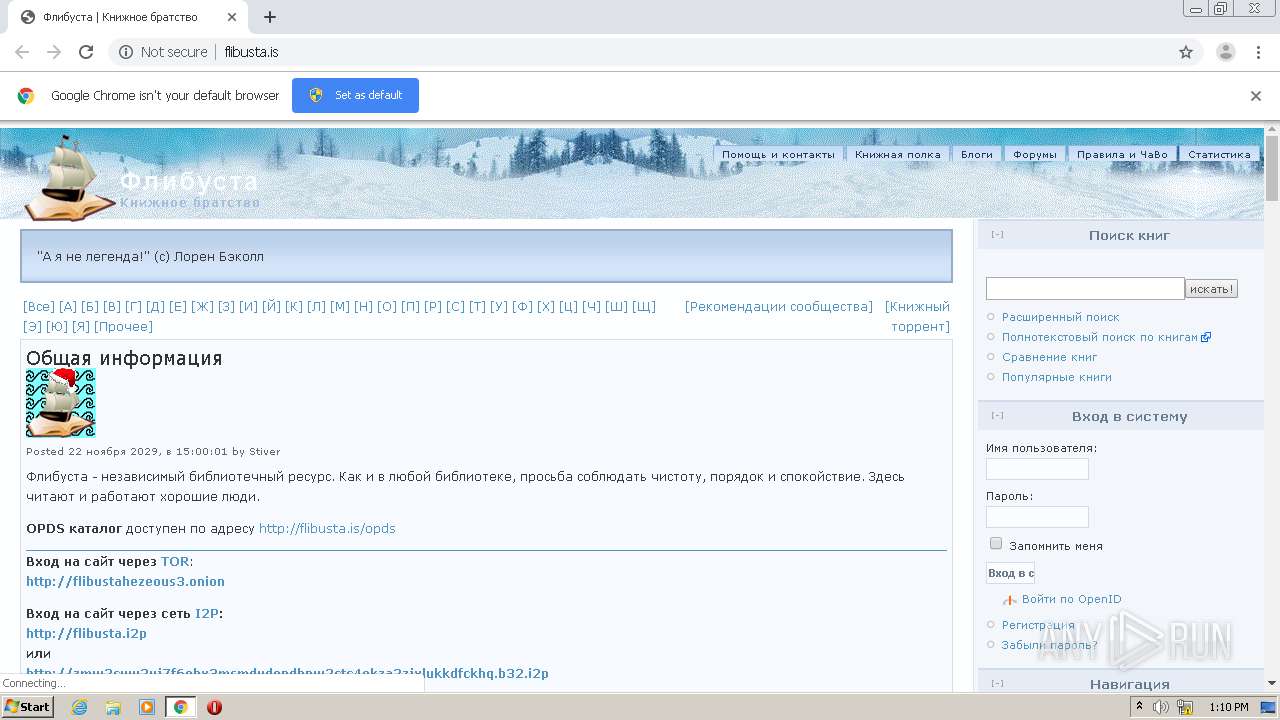Open the I2P link
This screenshot has width=1280, height=720.
tap(206, 613)
